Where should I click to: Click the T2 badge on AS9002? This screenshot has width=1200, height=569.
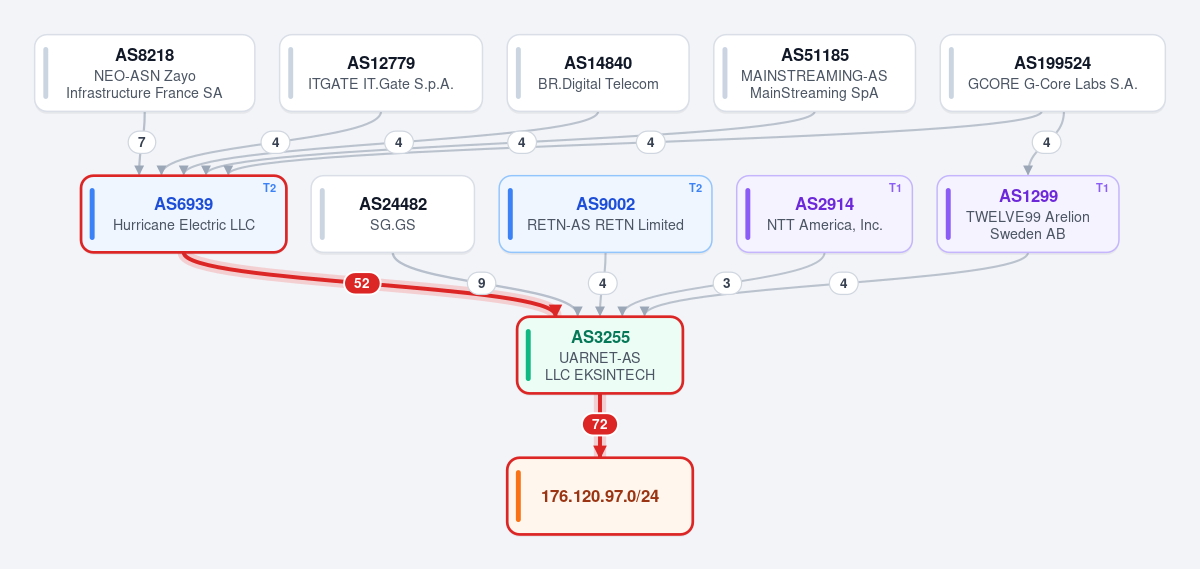(x=695, y=188)
